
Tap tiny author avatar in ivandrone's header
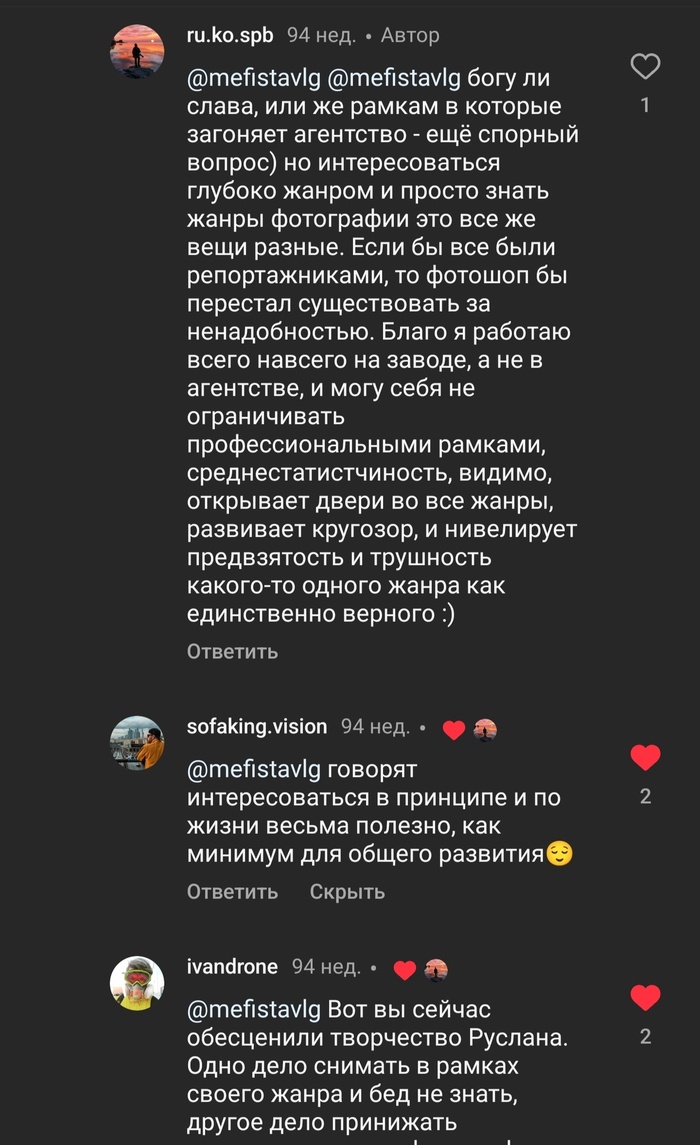[x=436, y=969]
